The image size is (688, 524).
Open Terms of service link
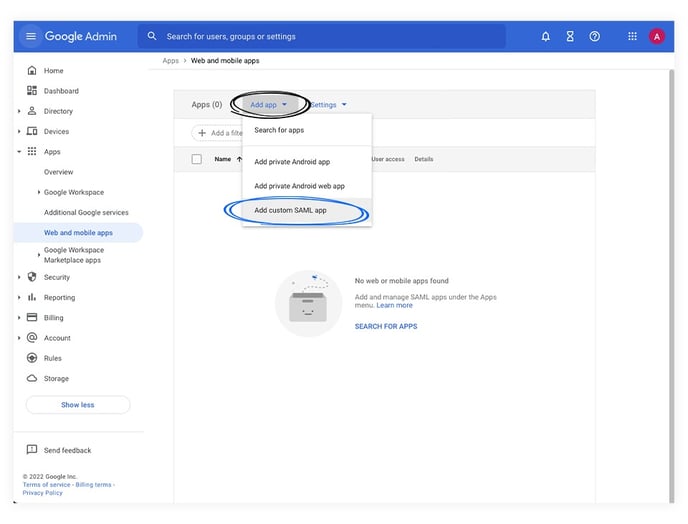pos(47,485)
